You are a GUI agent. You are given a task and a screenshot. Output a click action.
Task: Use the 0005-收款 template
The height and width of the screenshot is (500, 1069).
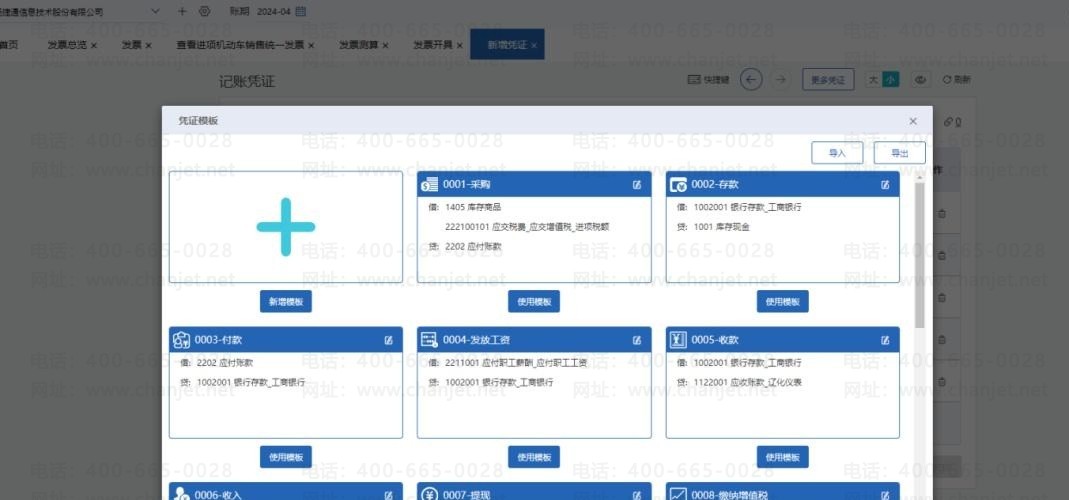pyautogui.click(x=782, y=457)
